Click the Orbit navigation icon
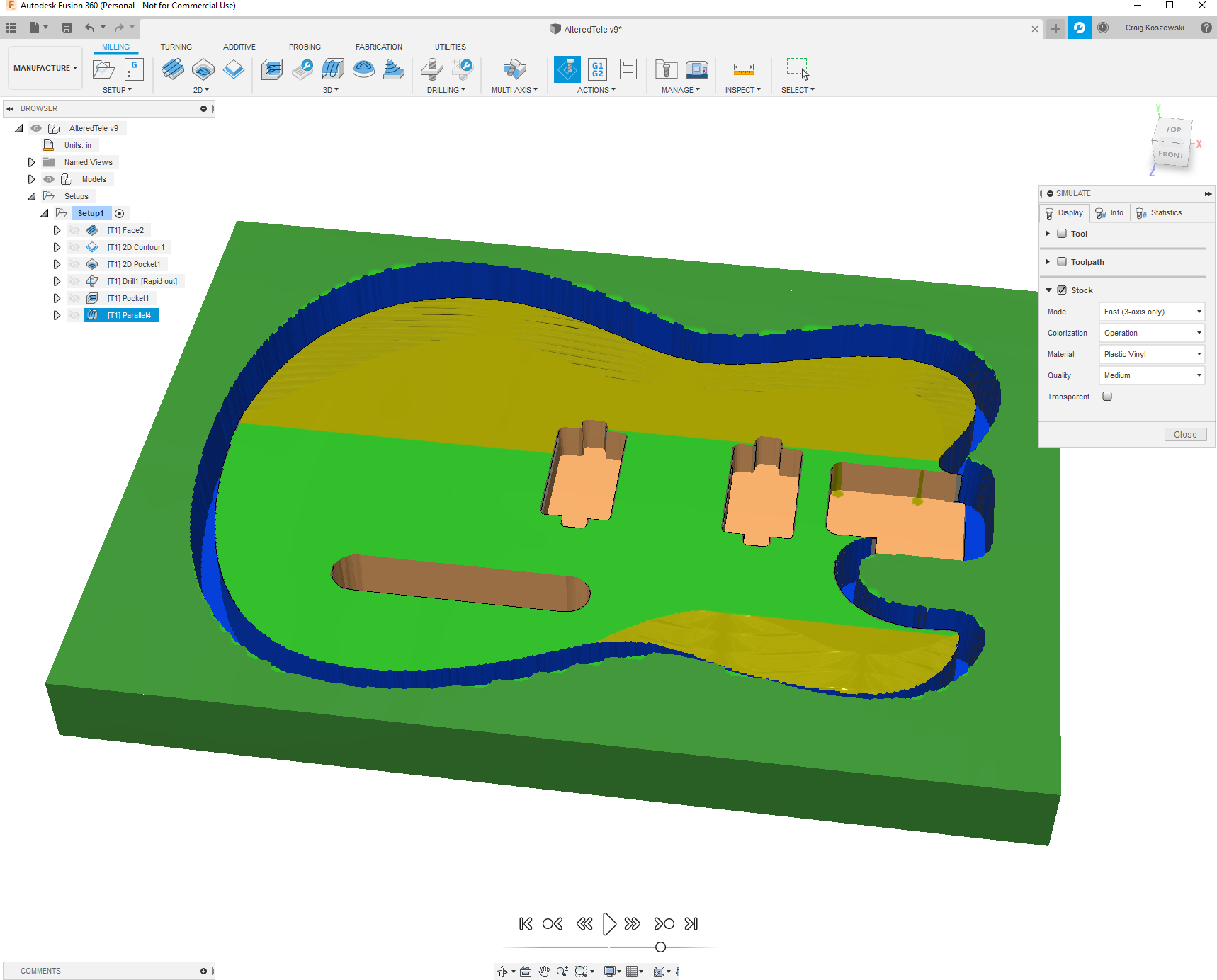The width and height of the screenshot is (1217, 980). click(502, 972)
